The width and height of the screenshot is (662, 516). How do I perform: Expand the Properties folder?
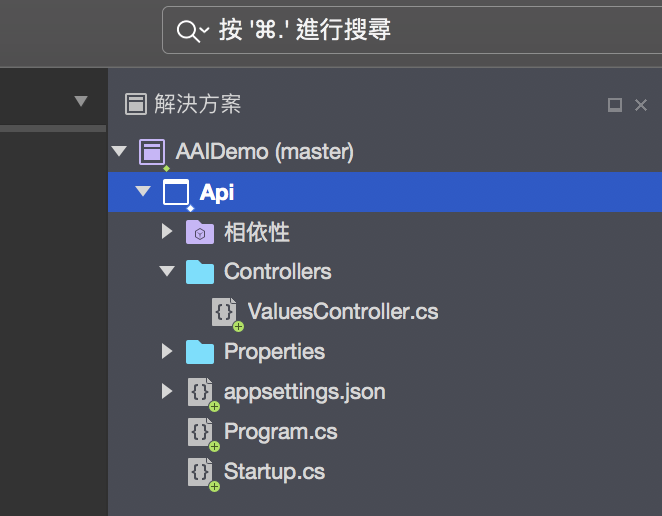click(x=167, y=351)
